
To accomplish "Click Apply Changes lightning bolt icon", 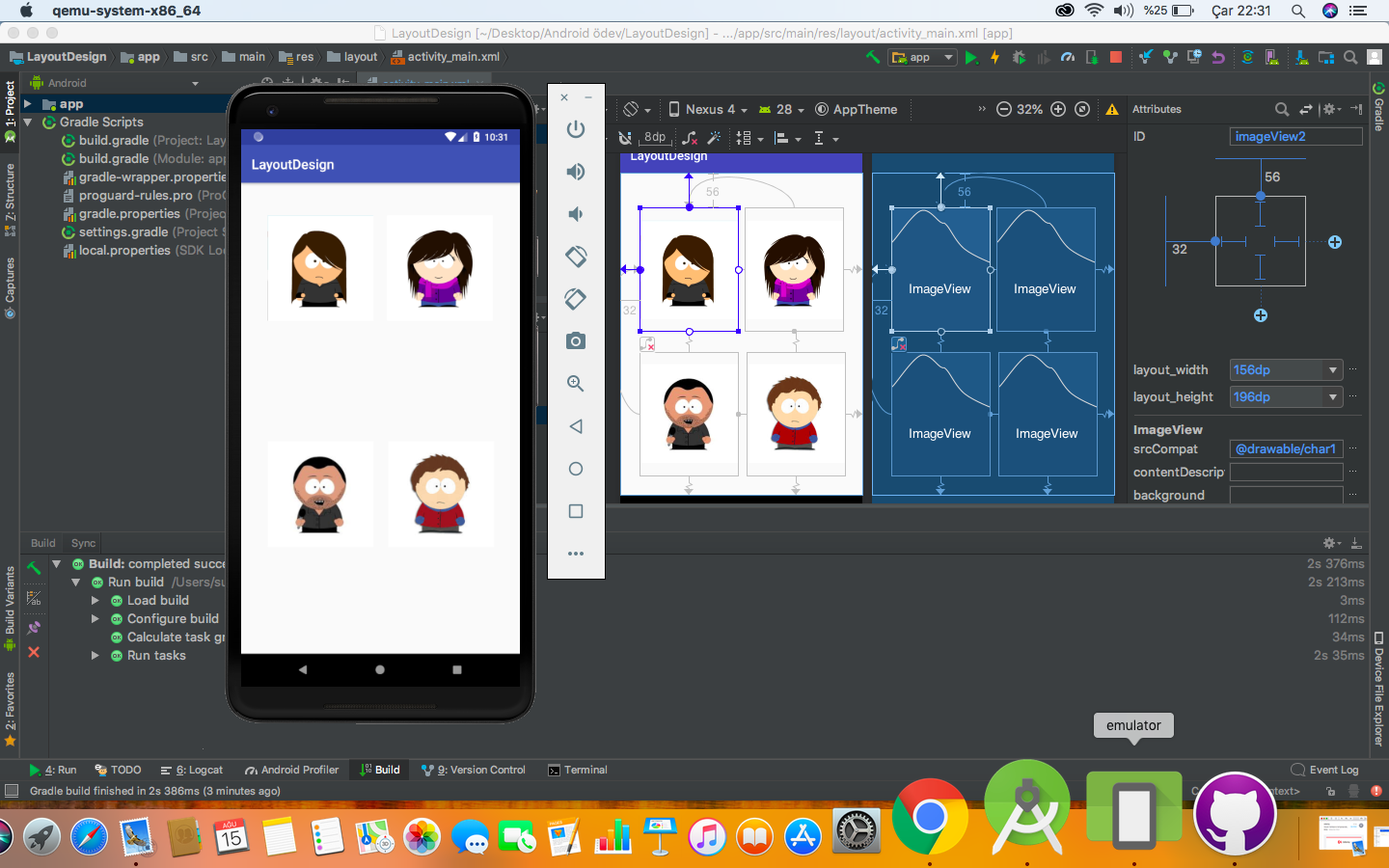I will [994, 58].
